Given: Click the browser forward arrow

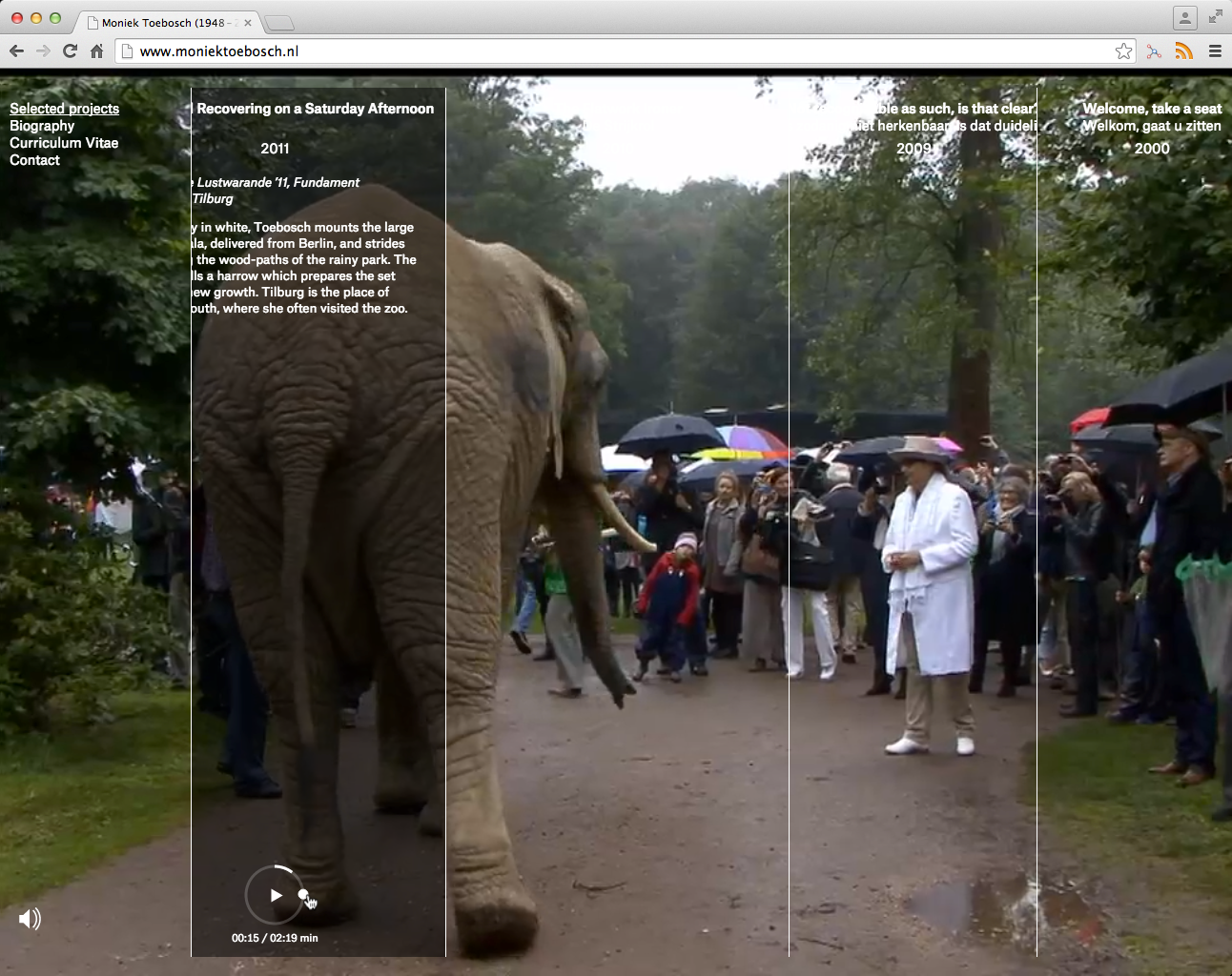Looking at the screenshot, I should pyautogui.click(x=43, y=51).
